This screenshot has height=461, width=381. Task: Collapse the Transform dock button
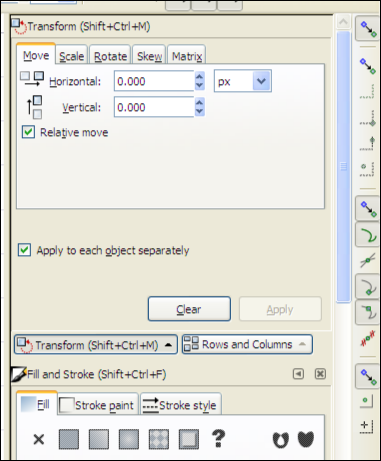tap(96, 345)
